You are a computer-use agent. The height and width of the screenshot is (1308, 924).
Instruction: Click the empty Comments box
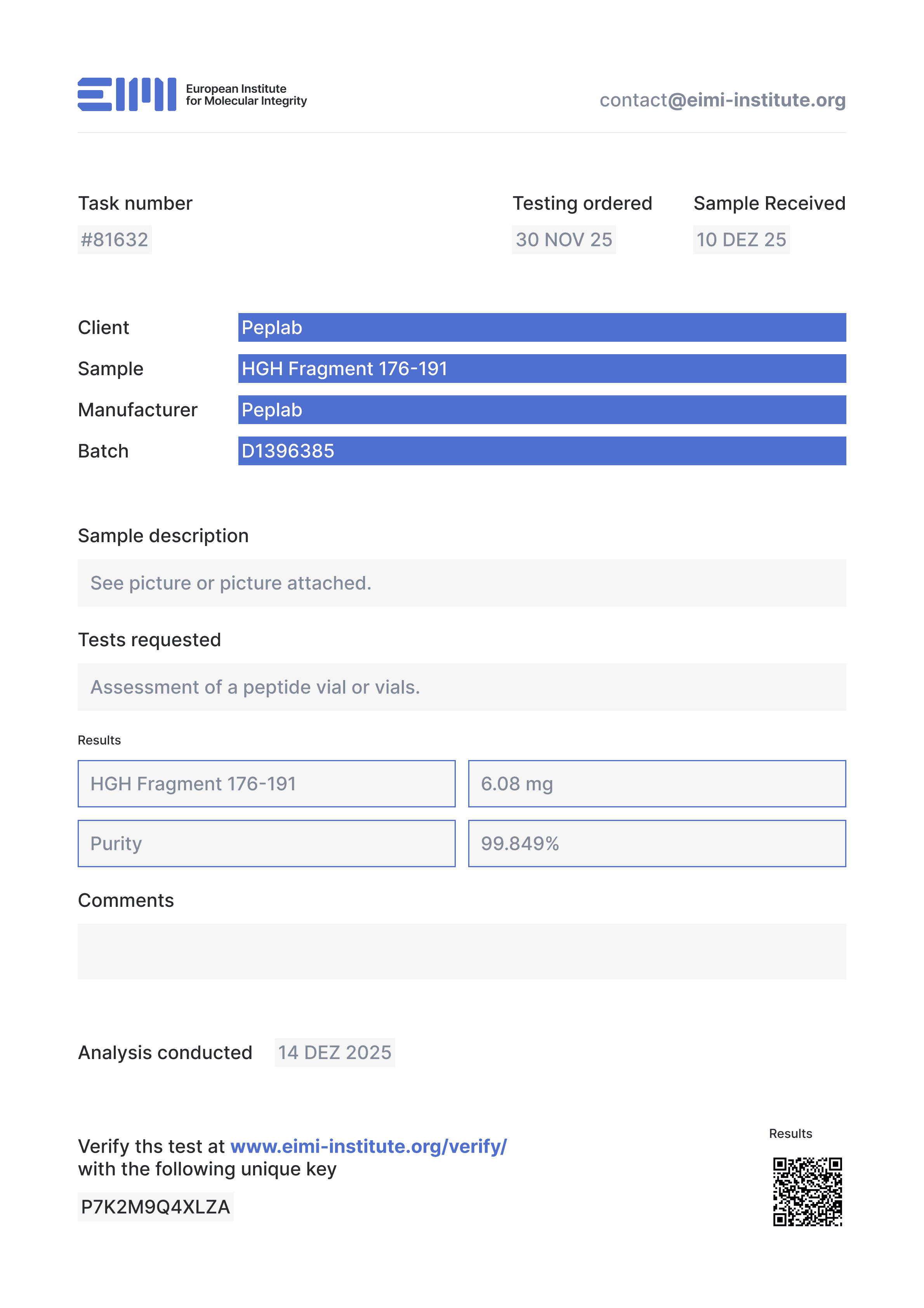462,951
